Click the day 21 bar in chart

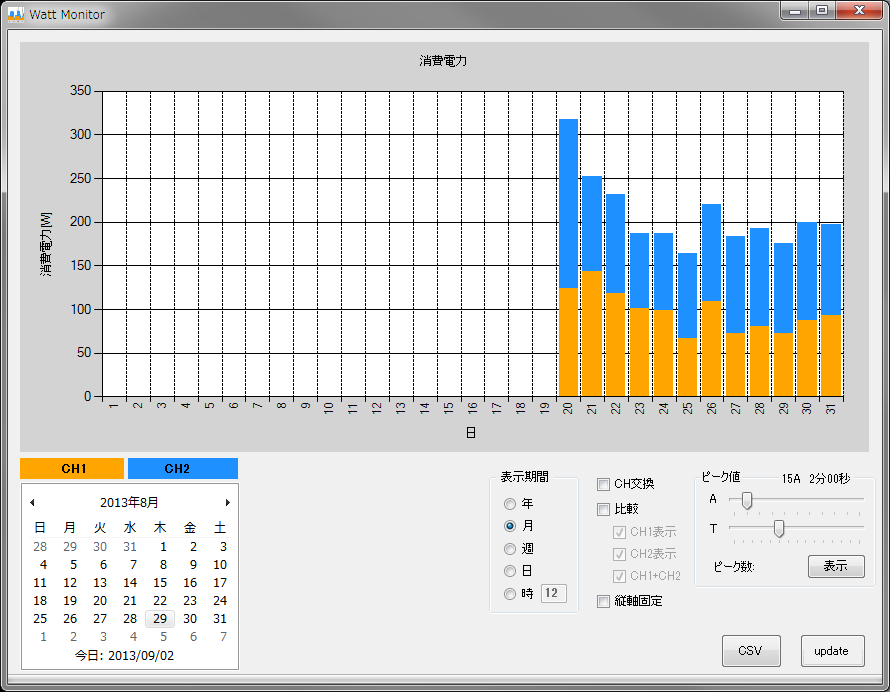(x=592, y=286)
